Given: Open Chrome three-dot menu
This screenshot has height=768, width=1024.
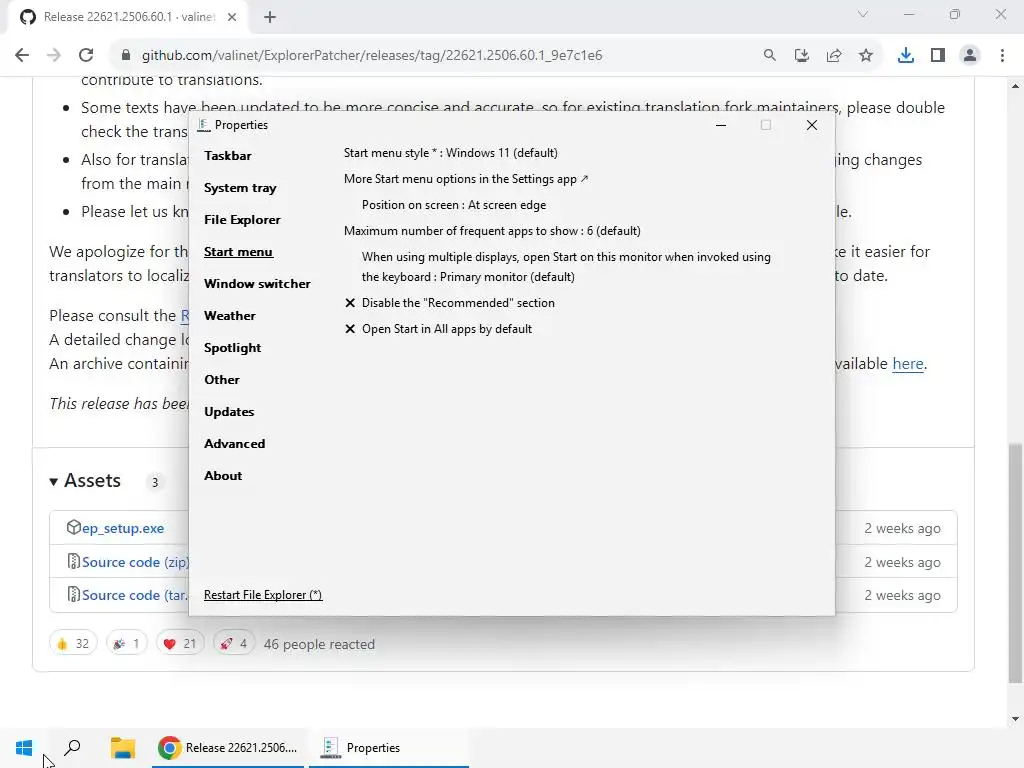Looking at the screenshot, I should 1002,55.
